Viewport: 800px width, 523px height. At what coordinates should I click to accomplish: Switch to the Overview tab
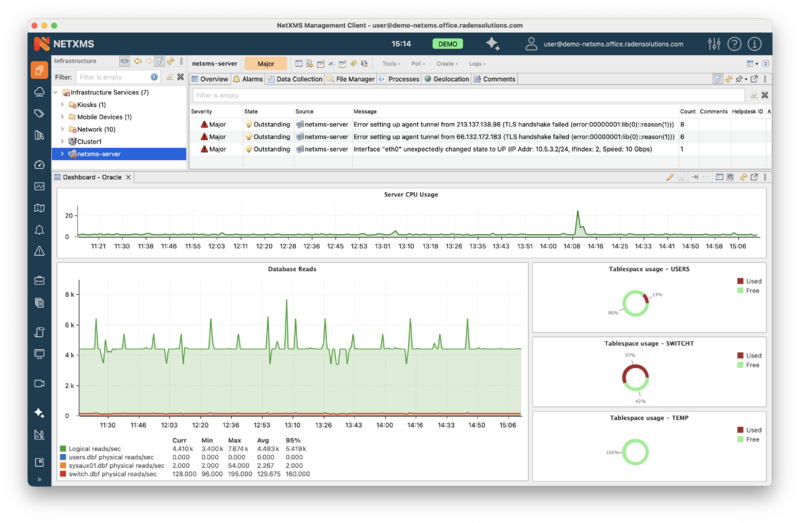210,79
